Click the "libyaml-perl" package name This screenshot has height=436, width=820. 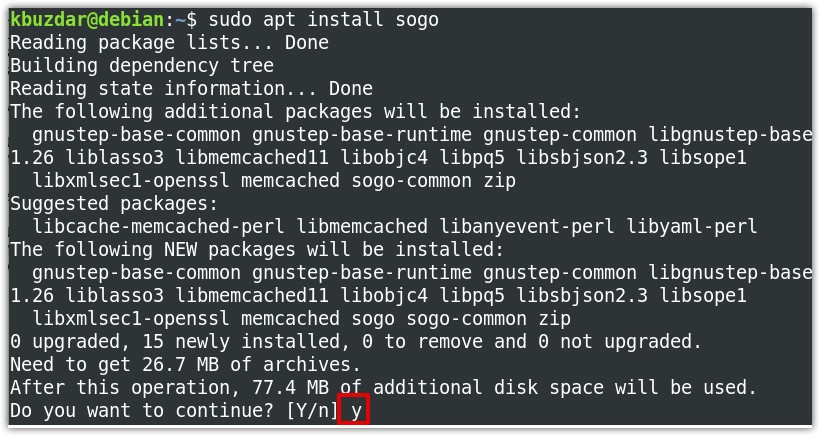(691, 226)
